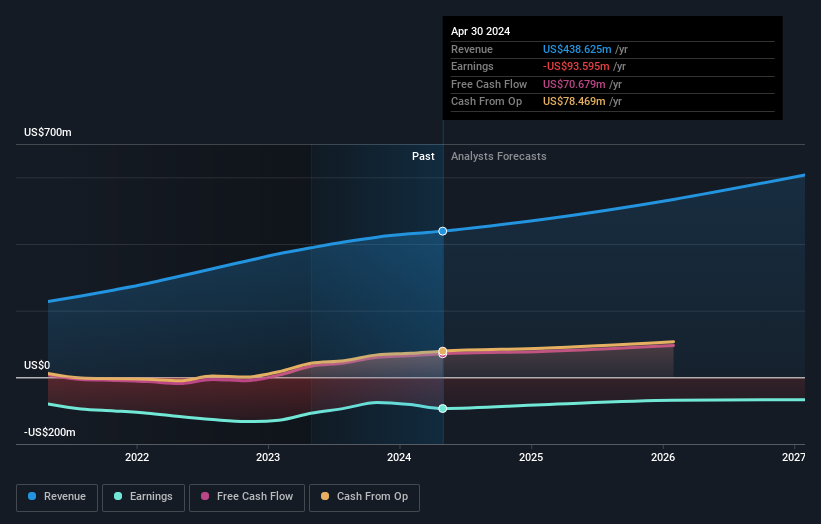The image size is (821, 524).
Task: Click the US$70.679m free cash flow value
Action: coord(574,84)
